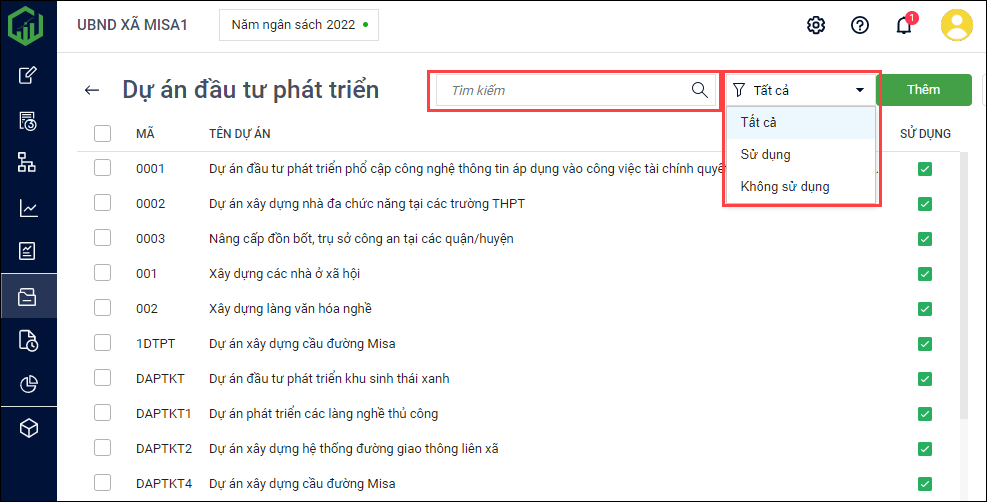The image size is (987, 502).
Task: Choose Không sử dụng from the filter list
Action: [x=784, y=186]
